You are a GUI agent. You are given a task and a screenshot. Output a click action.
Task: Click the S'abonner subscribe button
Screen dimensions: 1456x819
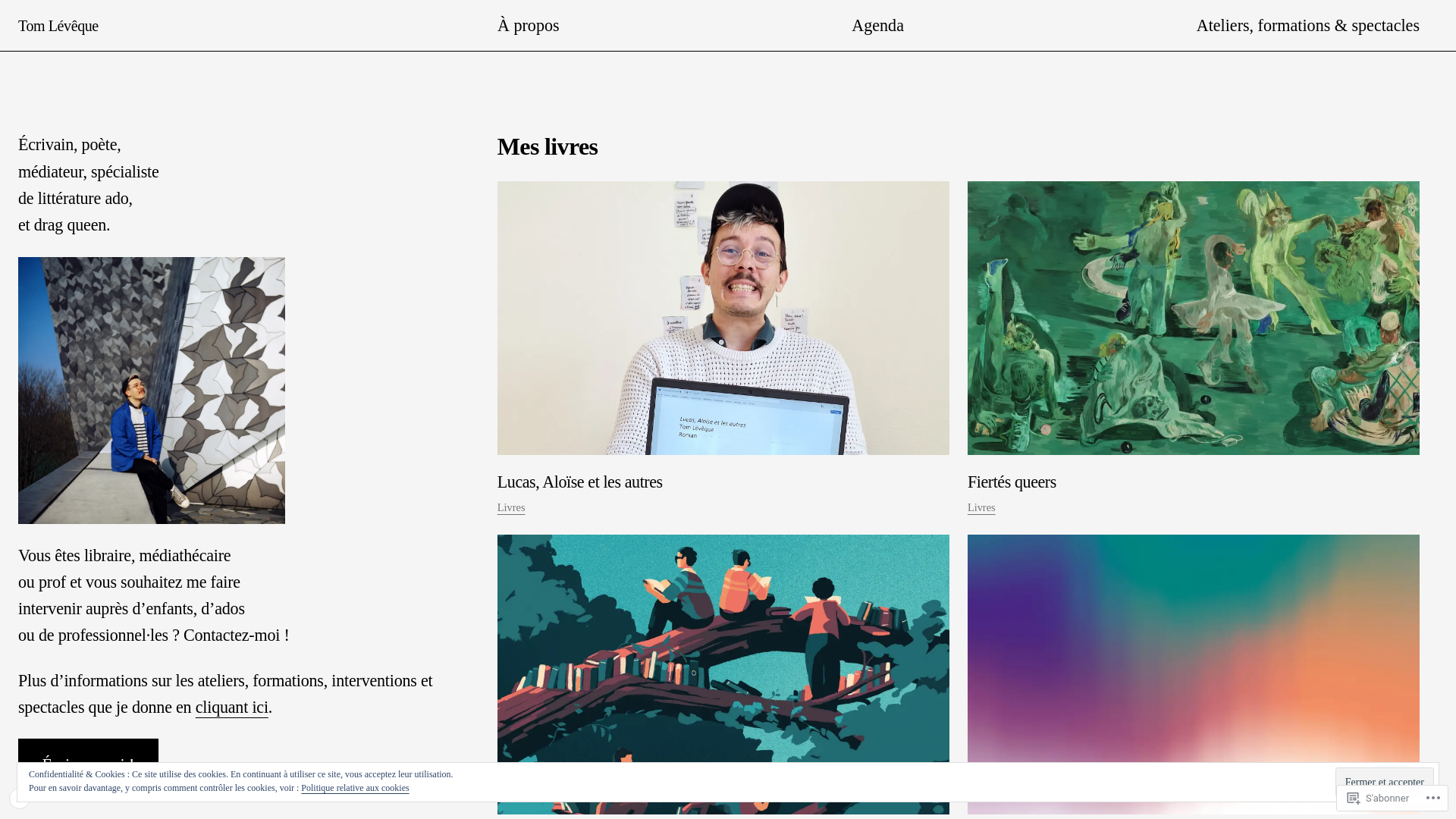point(1378,799)
